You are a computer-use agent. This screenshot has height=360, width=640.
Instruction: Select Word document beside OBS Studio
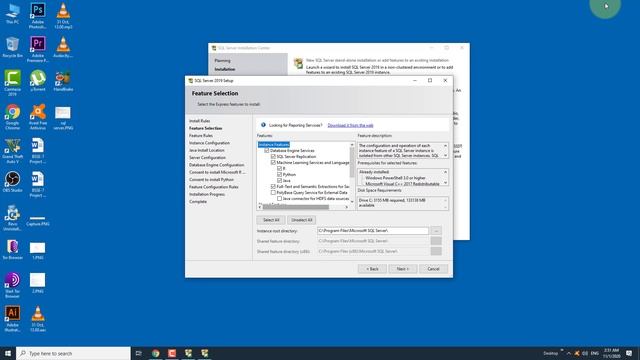(x=38, y=184)
